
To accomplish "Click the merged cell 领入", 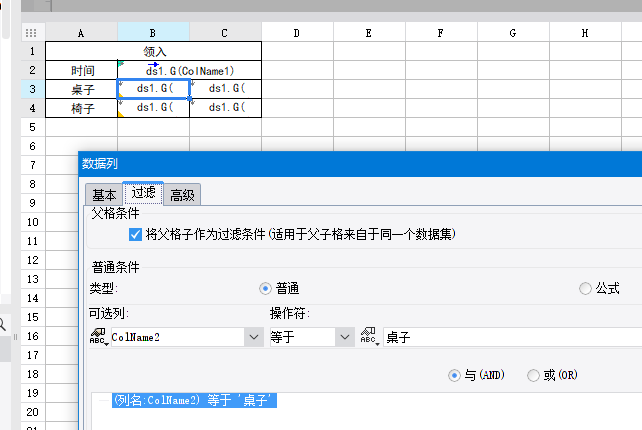I will (x=154, y=51).
